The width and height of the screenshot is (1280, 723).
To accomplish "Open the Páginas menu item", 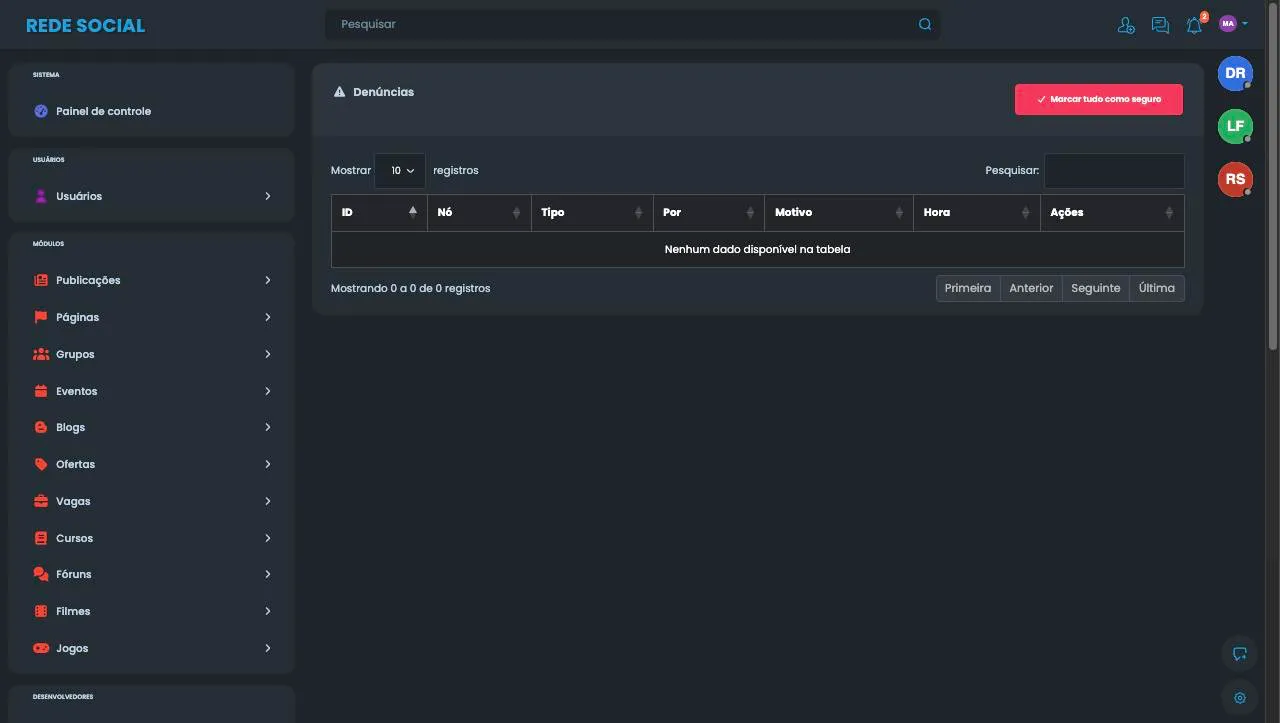I will point(151,317).
